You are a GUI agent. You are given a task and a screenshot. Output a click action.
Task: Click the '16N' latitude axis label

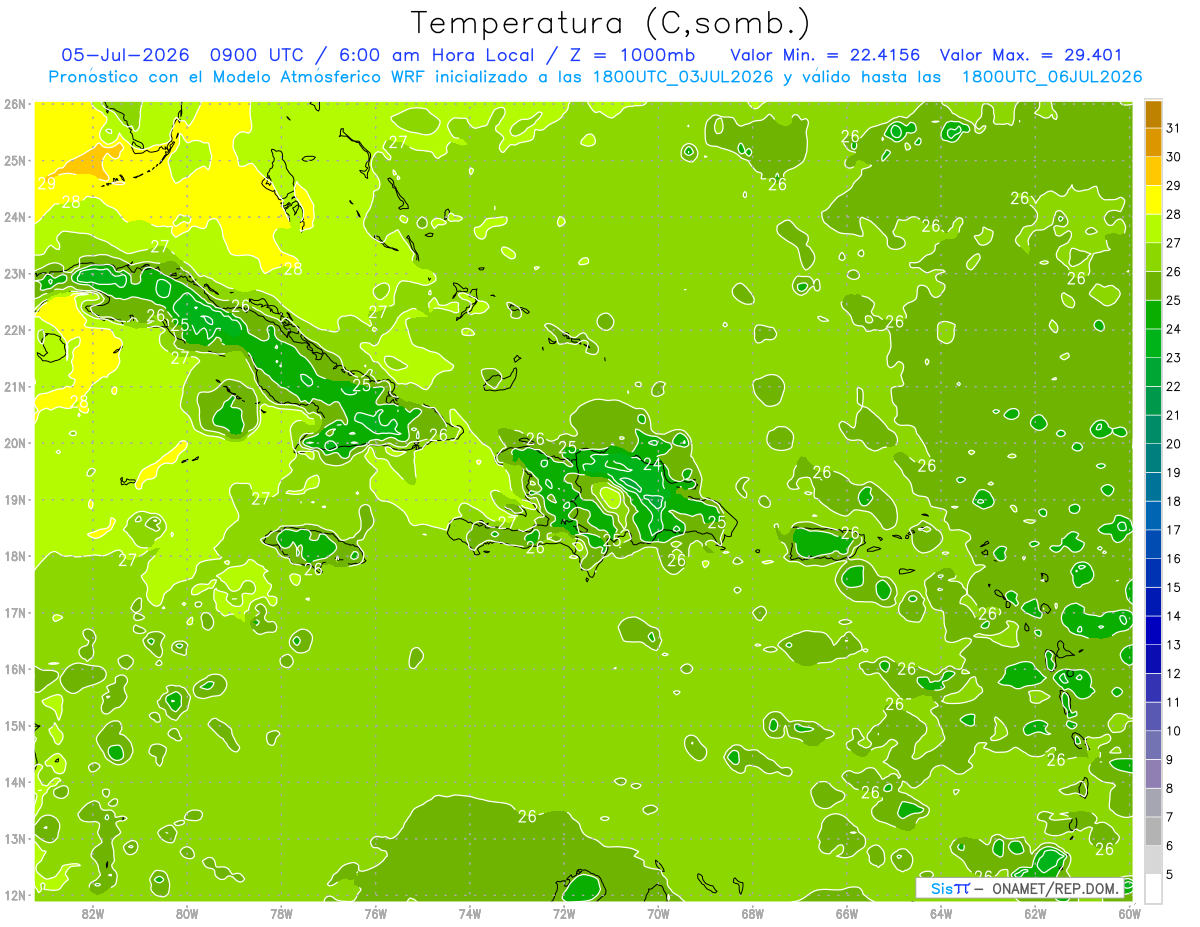pos(14,669)
